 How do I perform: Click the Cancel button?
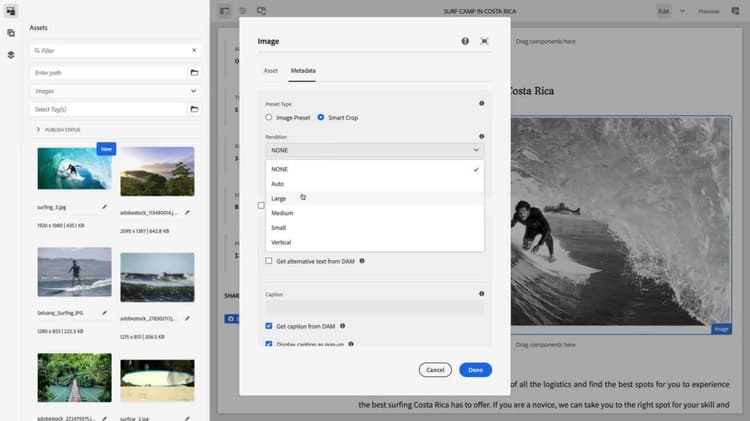(x=435, y=369)
